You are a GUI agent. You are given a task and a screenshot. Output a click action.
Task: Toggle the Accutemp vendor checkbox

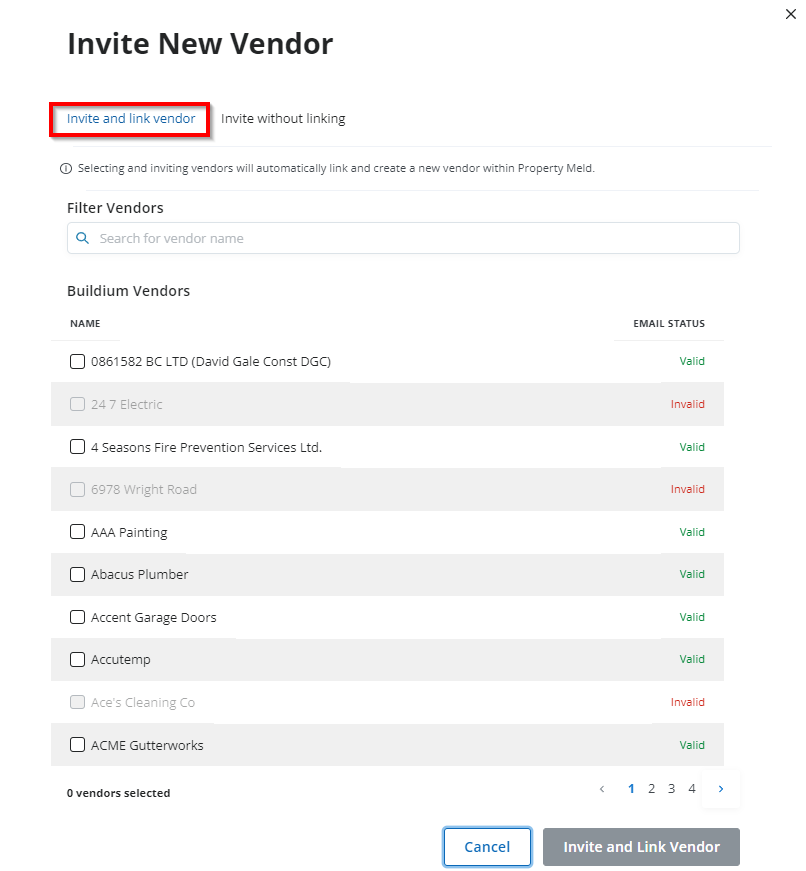click(x=77, y=660)
